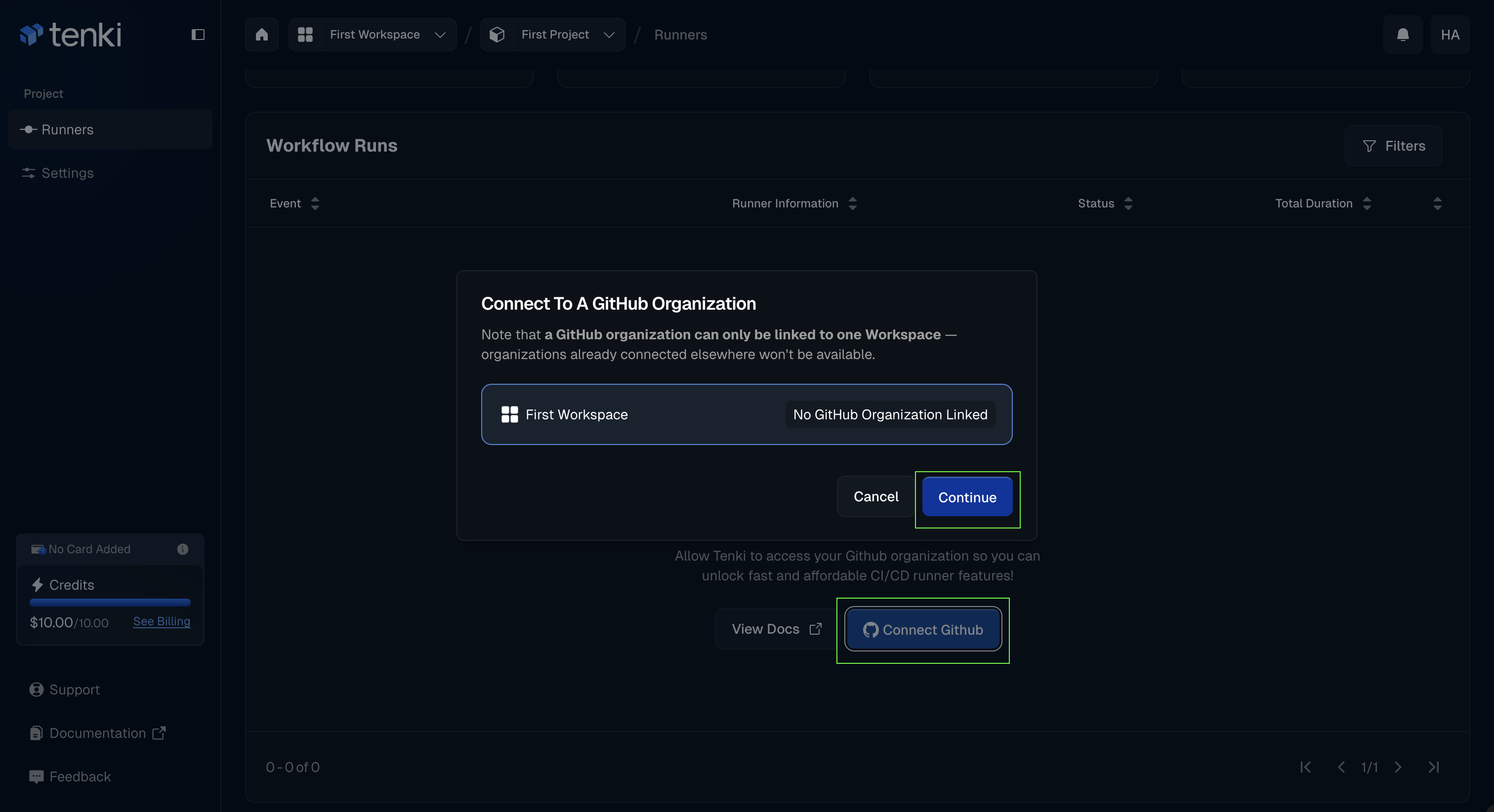Click the credits lightning bolt icon
Viewport: 1494px width, 812px height.
click(x=37, y=585)
